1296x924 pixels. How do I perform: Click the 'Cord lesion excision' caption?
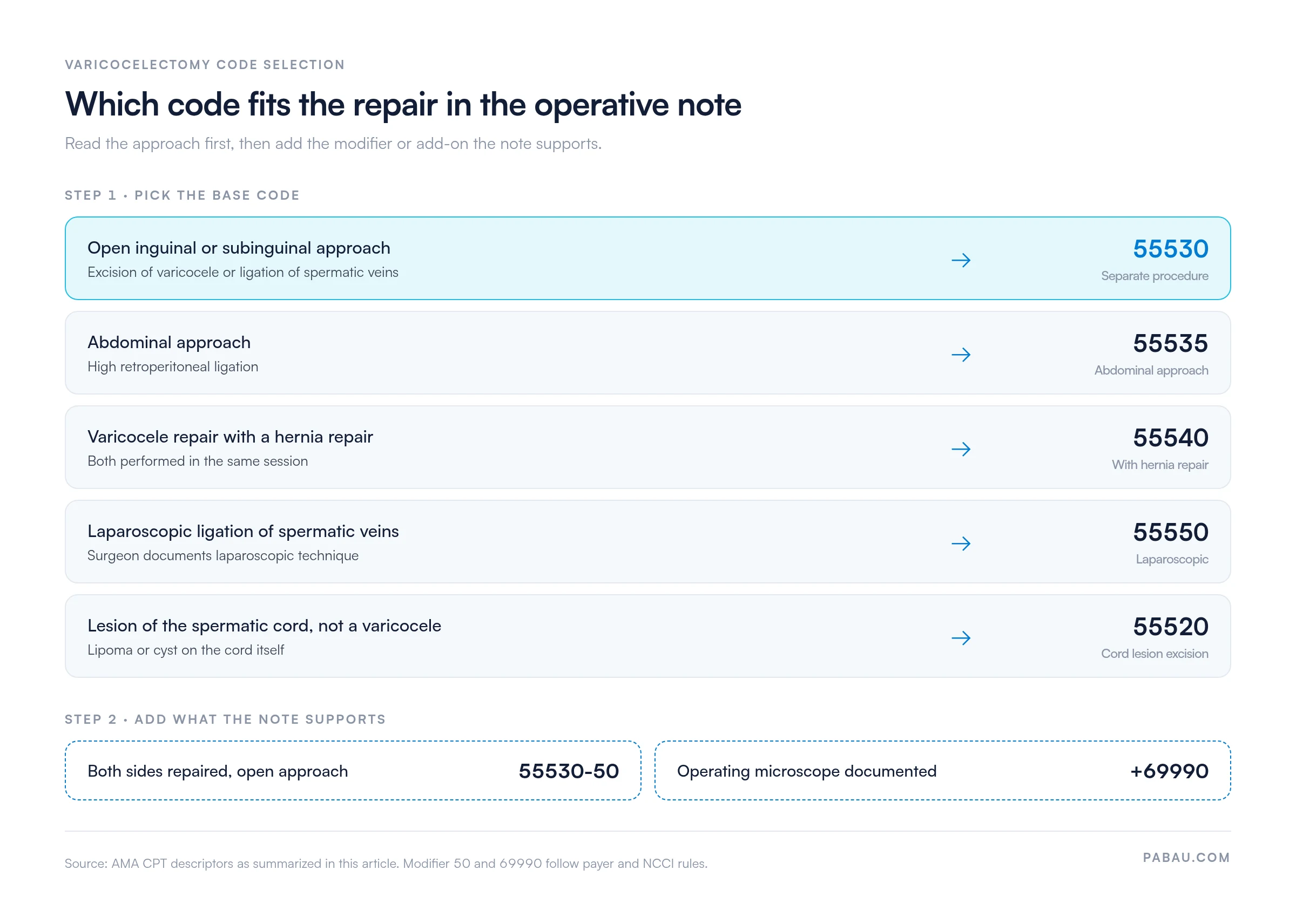pos(1155,654)
